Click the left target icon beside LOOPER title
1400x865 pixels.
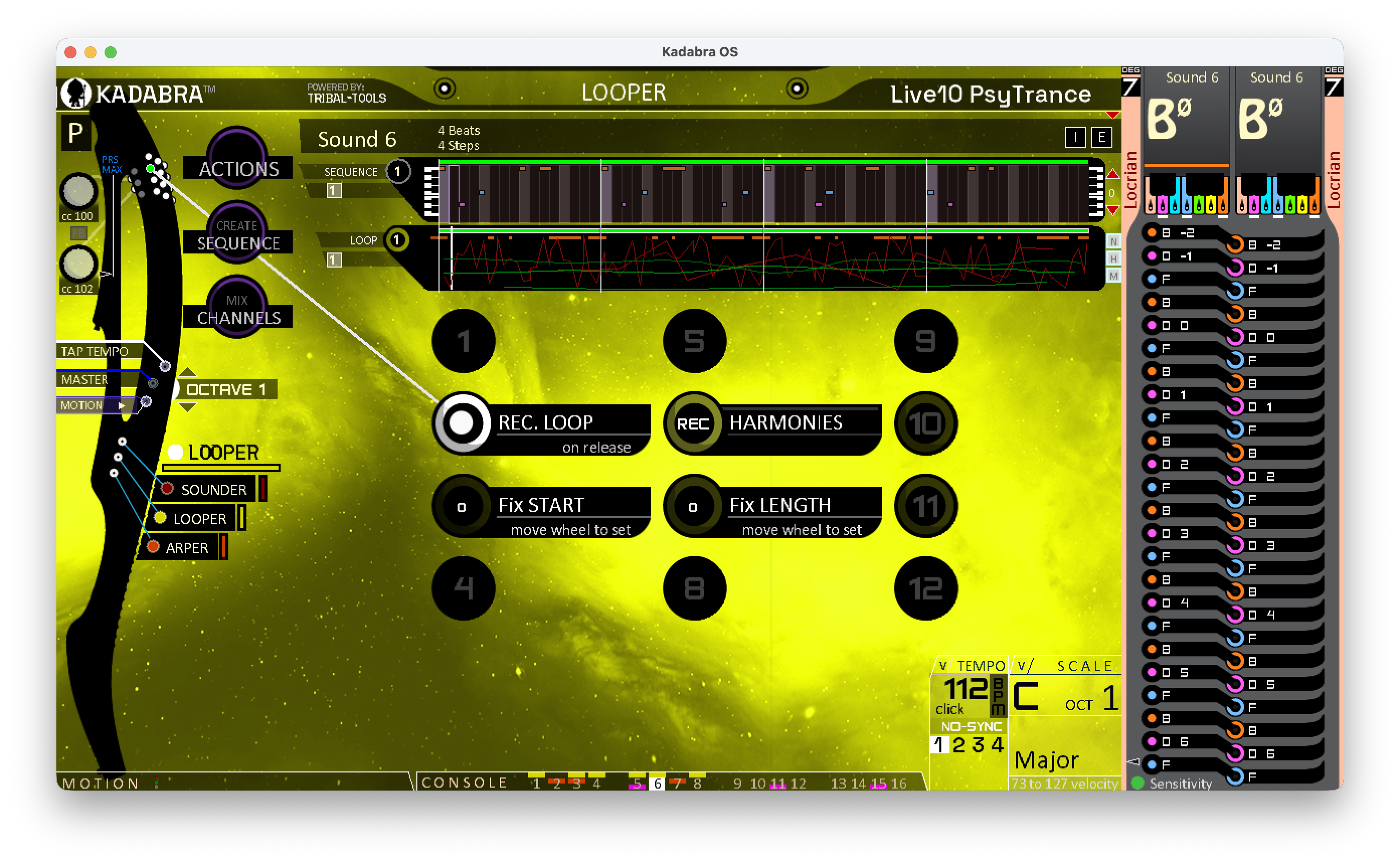pyautogui.click(x=445, y=89)
